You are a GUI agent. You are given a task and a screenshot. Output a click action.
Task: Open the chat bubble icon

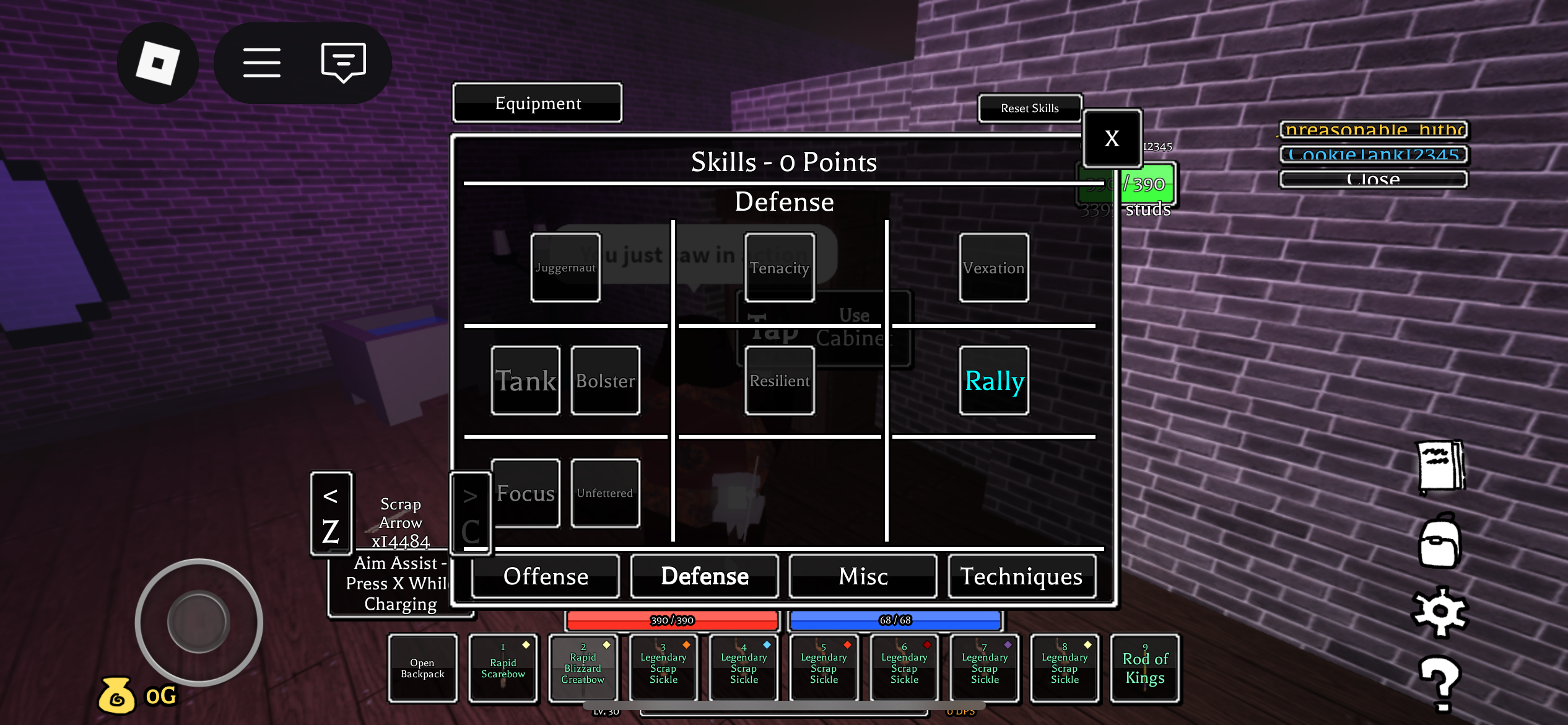pyautogui.click(x=344, y=63)
